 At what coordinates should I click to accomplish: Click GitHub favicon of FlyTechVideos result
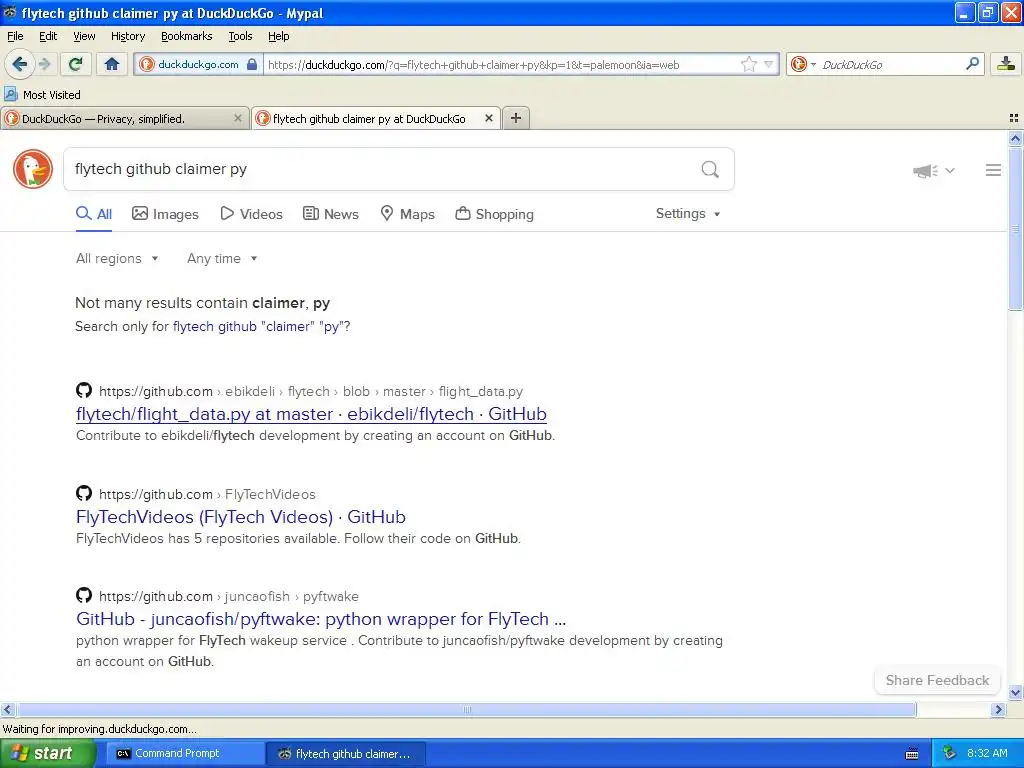point(84,493)
